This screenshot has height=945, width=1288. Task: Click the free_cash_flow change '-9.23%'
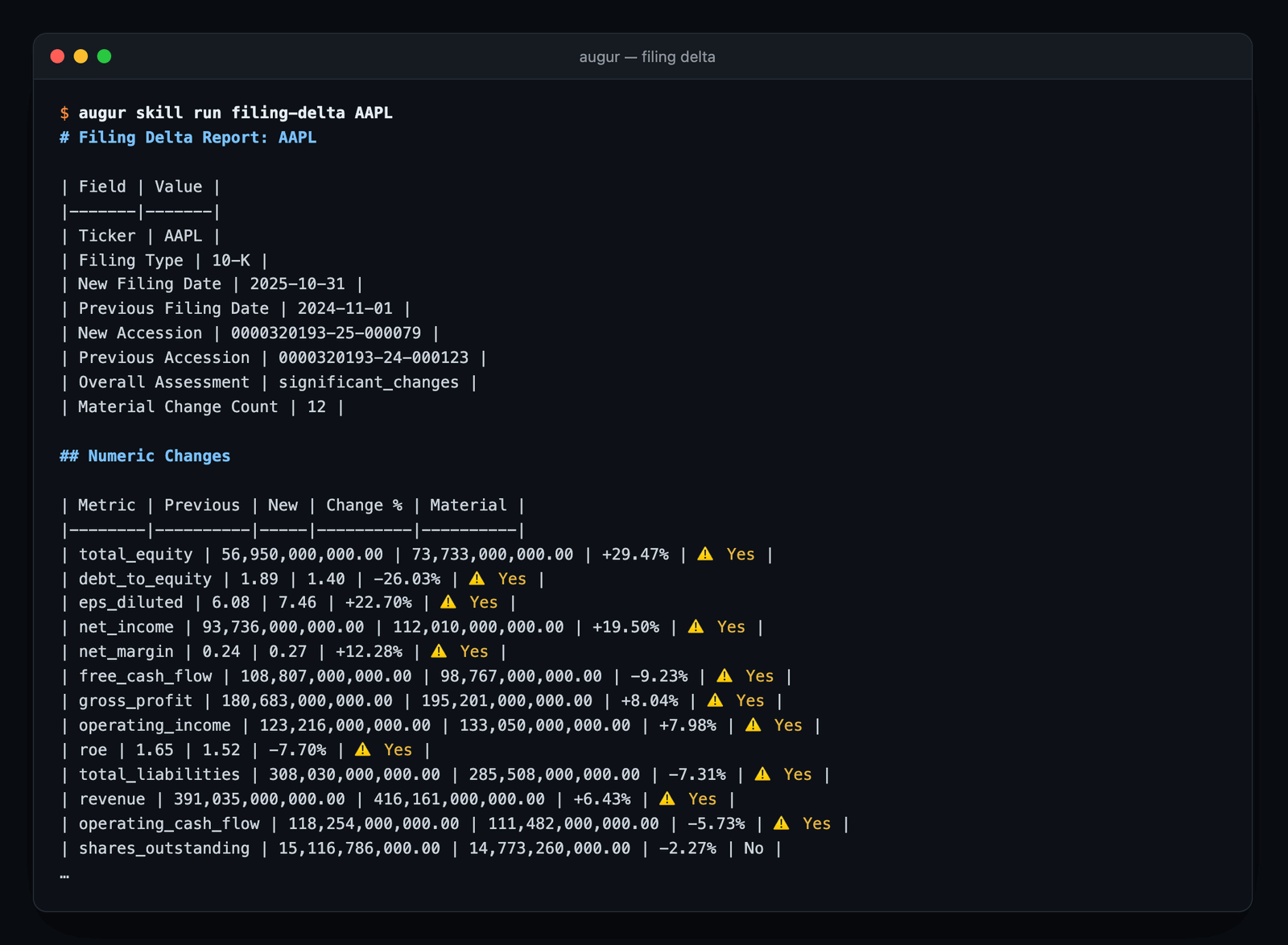659,676
